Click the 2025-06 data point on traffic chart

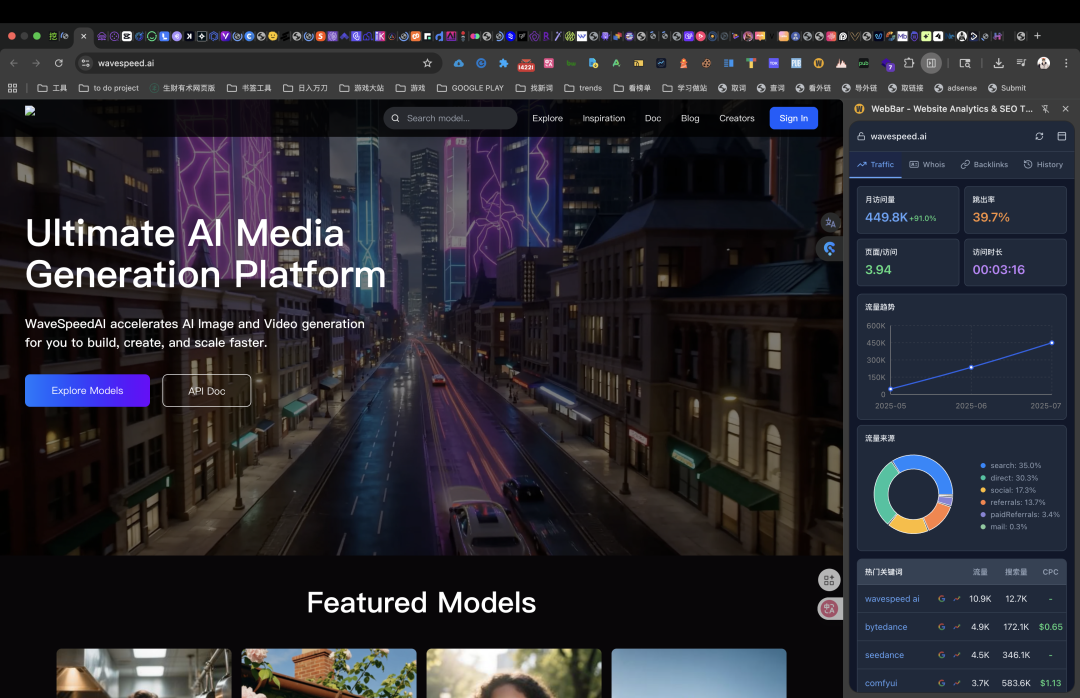tap(971, 367)
